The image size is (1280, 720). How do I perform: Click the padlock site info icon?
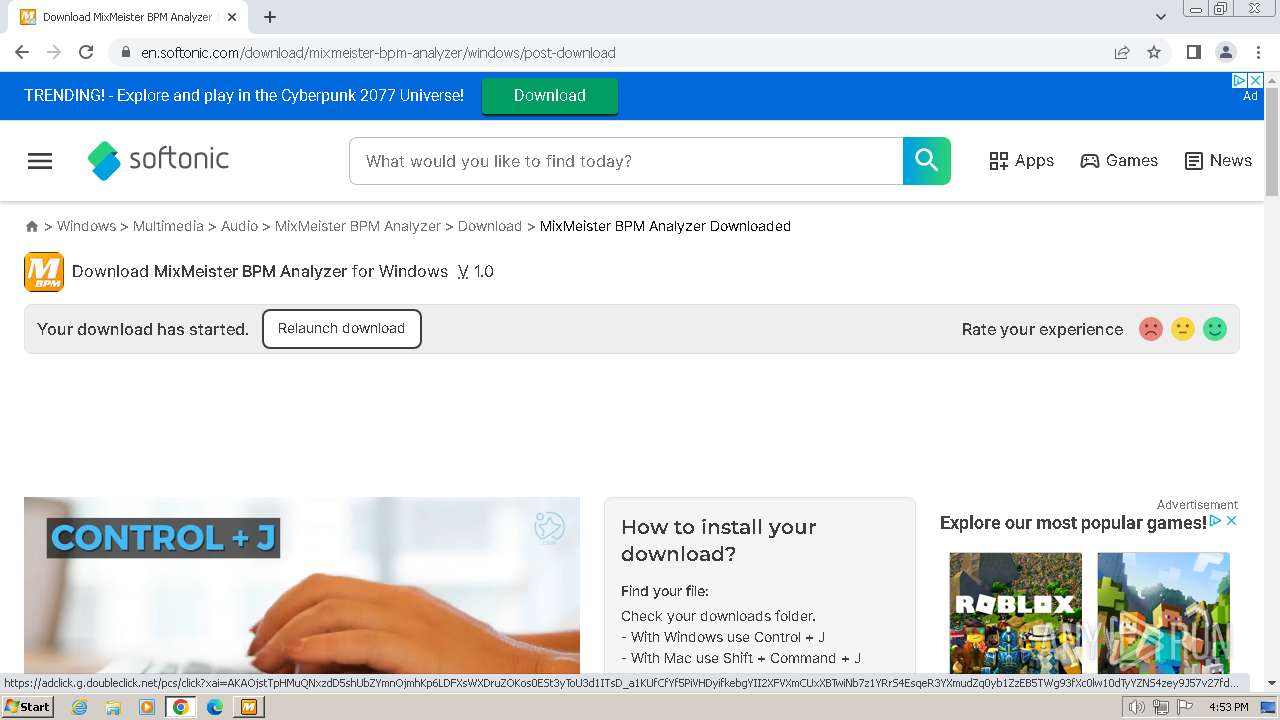(x=125, y=52)
